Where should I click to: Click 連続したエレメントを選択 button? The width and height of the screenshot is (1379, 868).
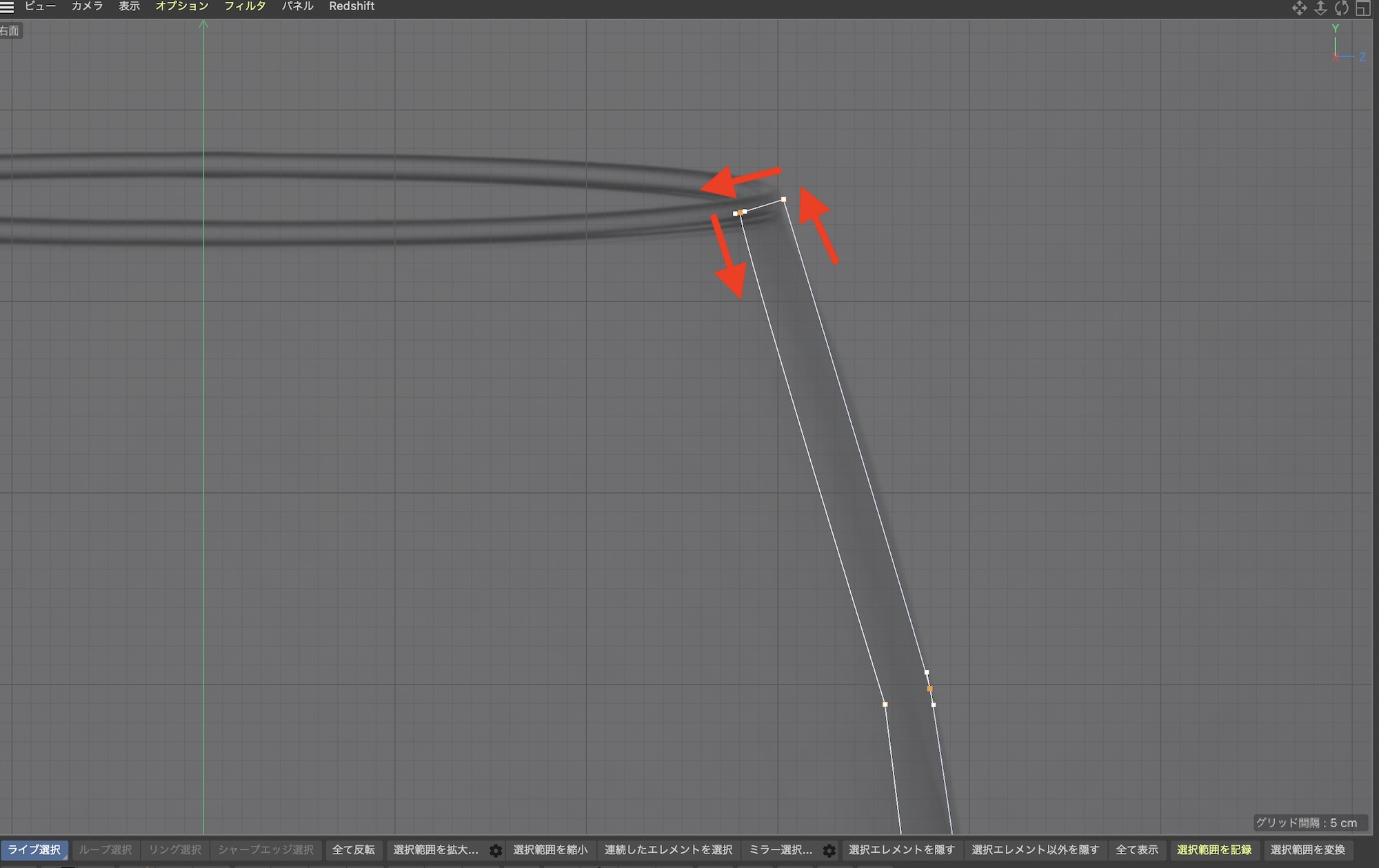tap(668, 850)
